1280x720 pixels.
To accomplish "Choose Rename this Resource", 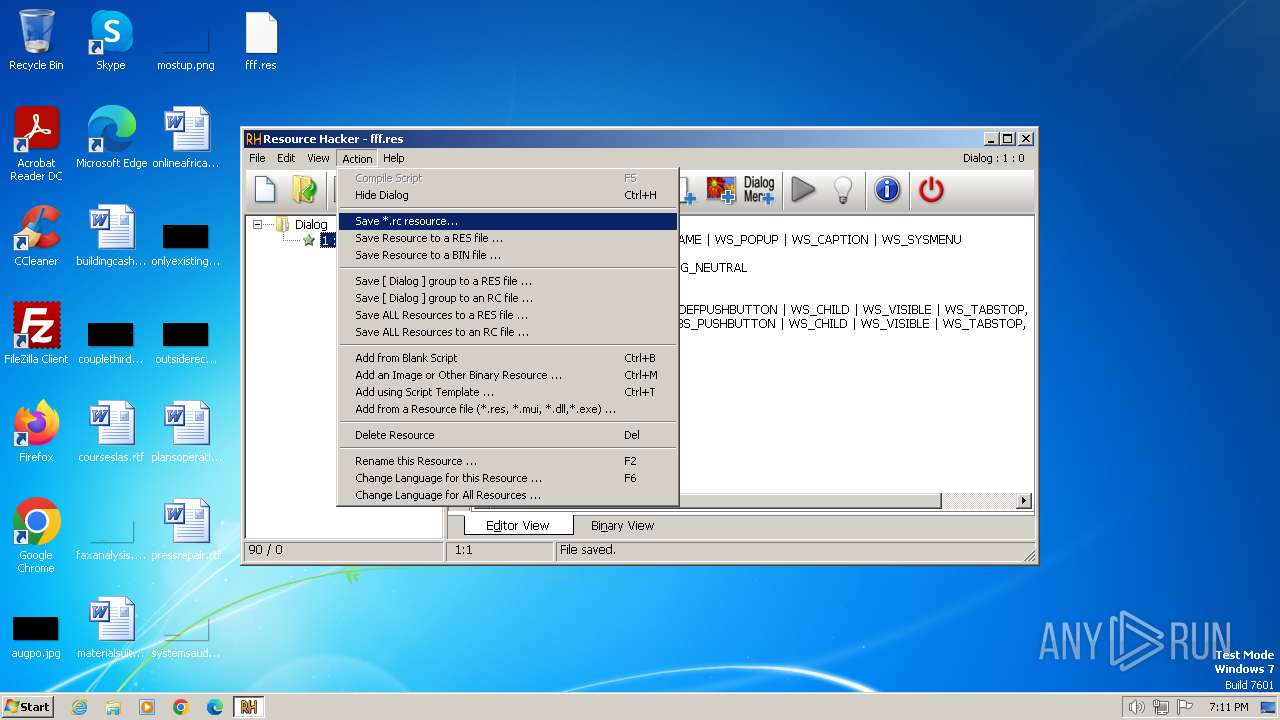I will (508, 461).
